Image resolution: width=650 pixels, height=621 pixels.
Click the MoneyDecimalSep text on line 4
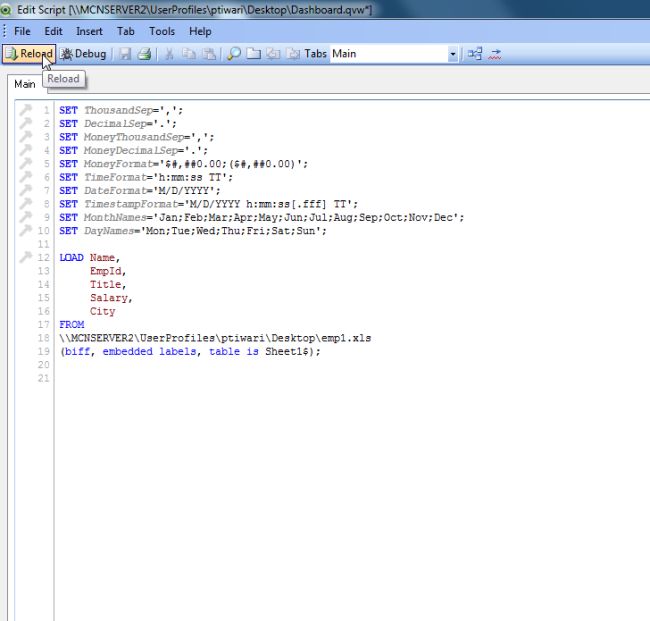(131, 150)
